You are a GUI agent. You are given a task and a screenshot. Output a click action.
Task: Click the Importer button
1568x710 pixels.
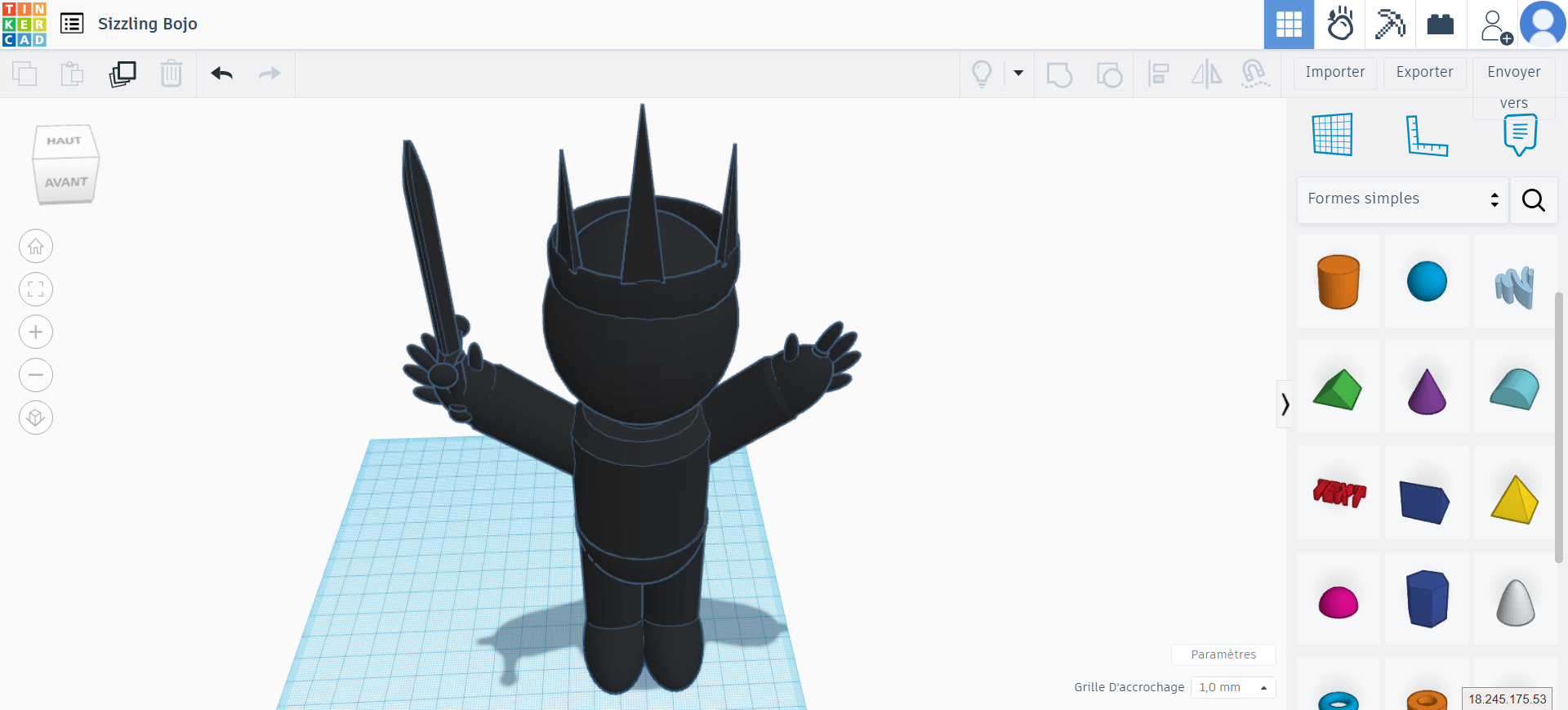[x=1334, y=73]
